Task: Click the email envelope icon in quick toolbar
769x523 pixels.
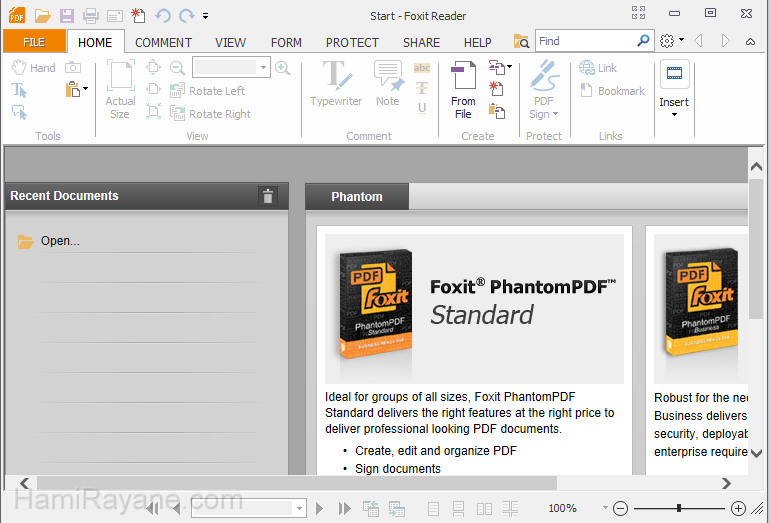Action: pos(115,17)
